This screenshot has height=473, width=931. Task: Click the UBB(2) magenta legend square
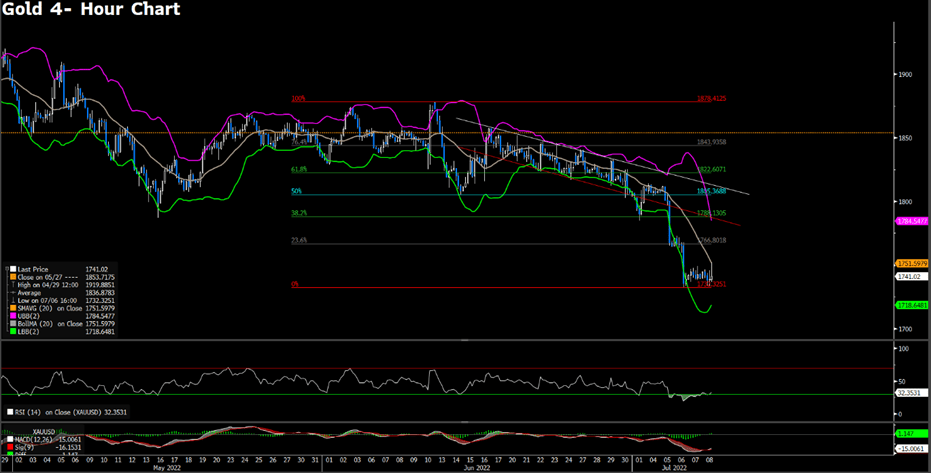(x=14, y=315)
